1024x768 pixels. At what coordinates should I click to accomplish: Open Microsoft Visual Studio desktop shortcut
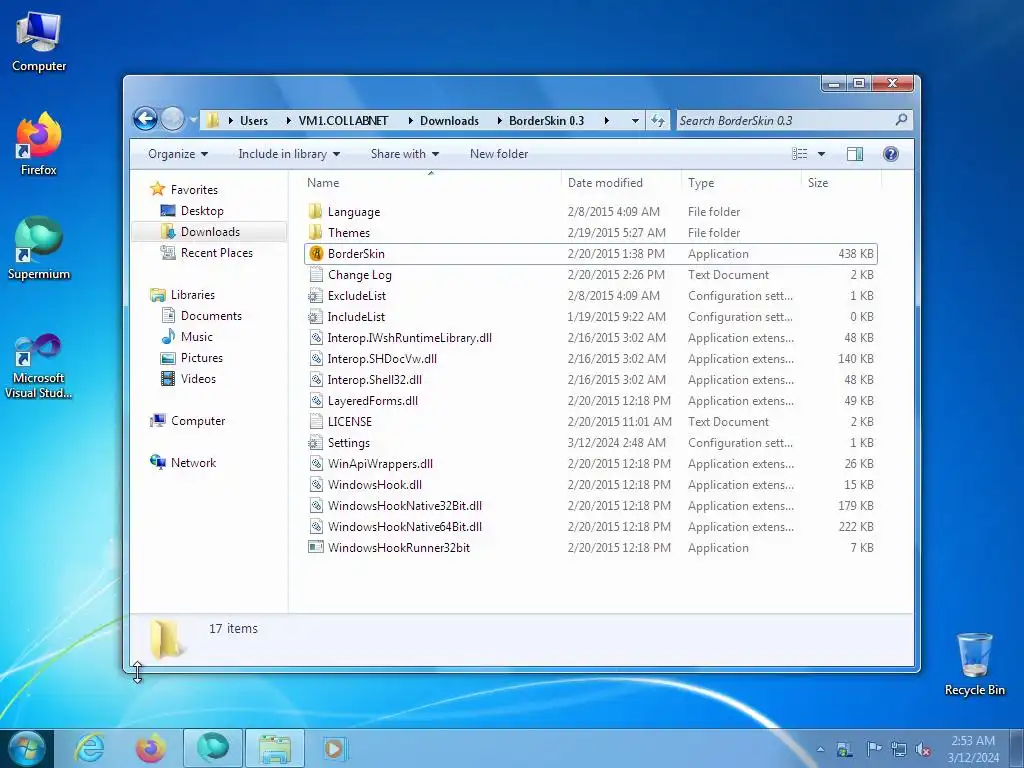click(x=39, y=366)
